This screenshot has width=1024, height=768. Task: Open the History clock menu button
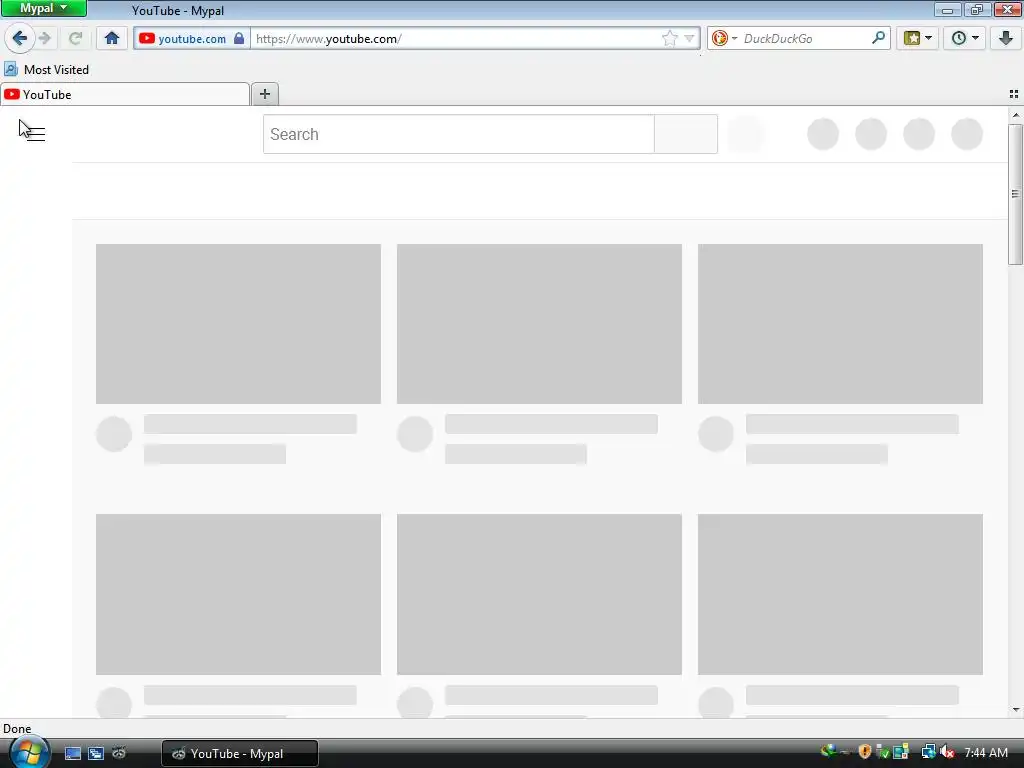[x=965, y=39]
